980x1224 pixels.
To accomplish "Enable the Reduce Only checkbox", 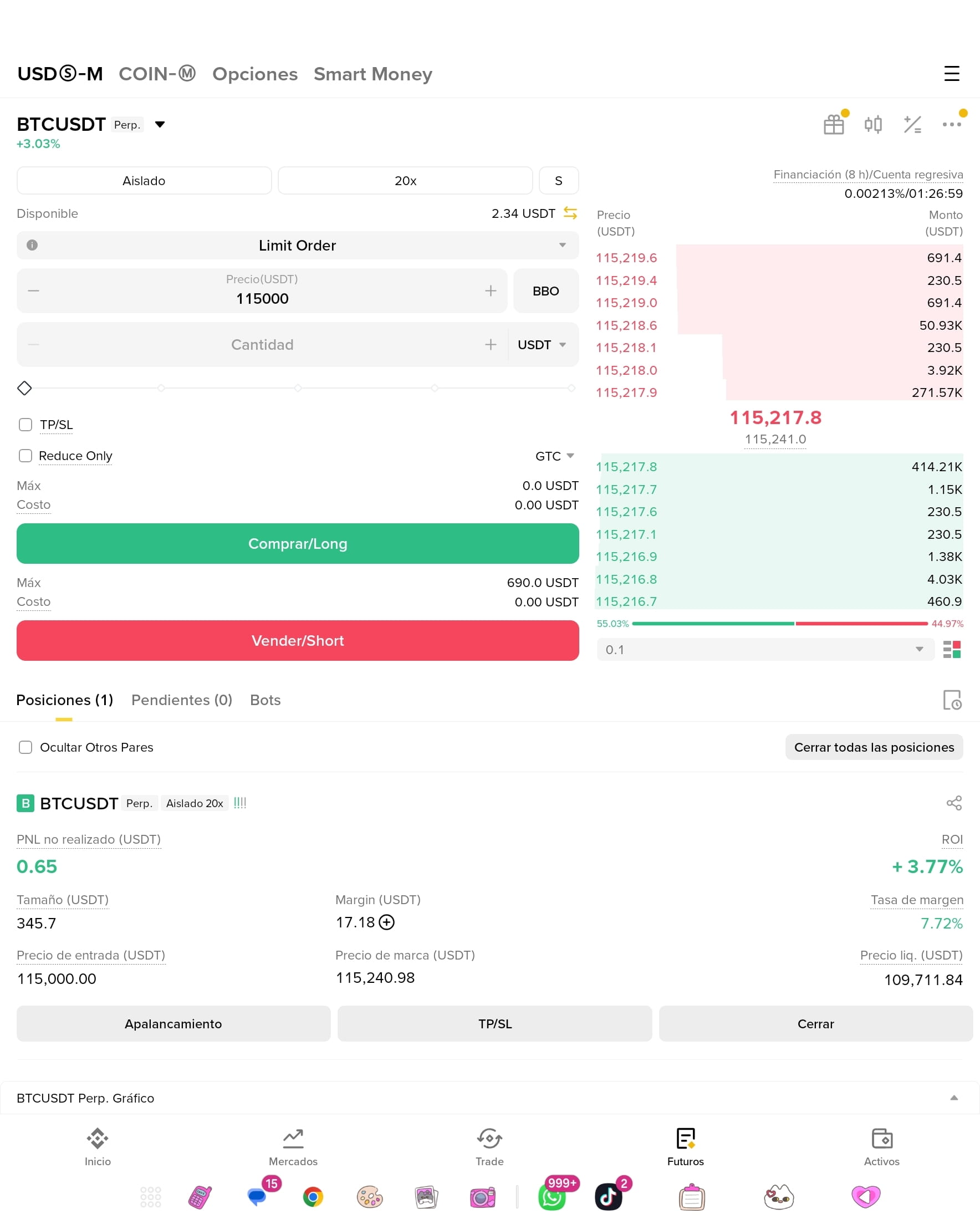I will pos(25,456).
